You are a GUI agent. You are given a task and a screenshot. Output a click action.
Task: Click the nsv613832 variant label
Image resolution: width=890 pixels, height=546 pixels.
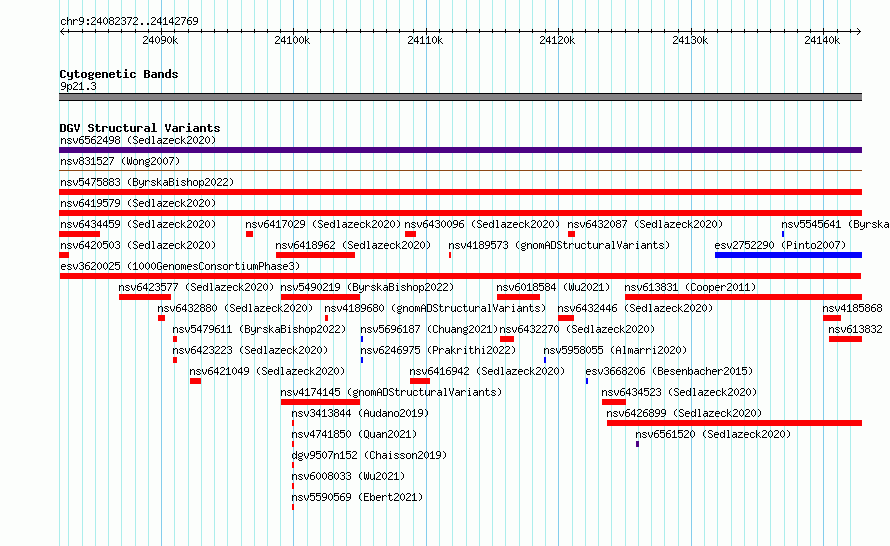855,329
